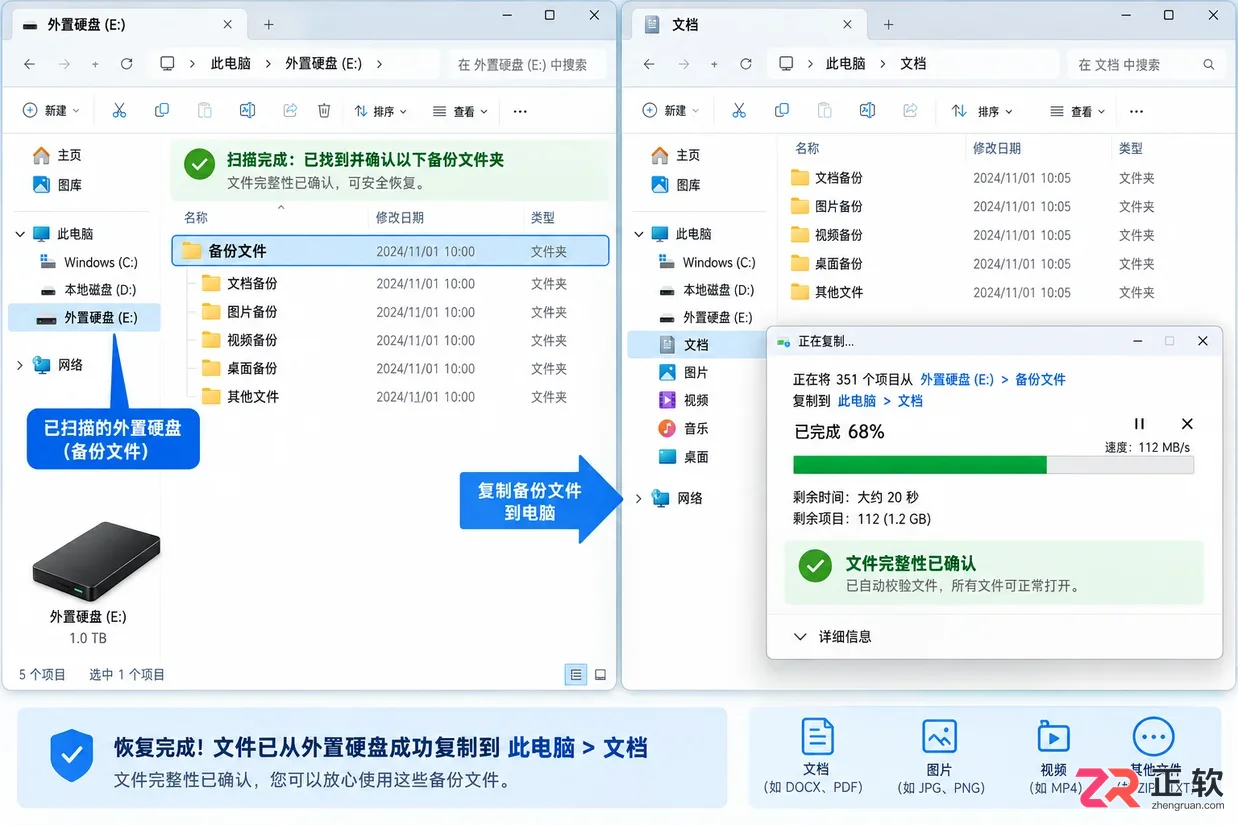Open the more options ellipsis in the 外置硬盘 window
This screenshot has height=825, width=1238.
[520, 111]
